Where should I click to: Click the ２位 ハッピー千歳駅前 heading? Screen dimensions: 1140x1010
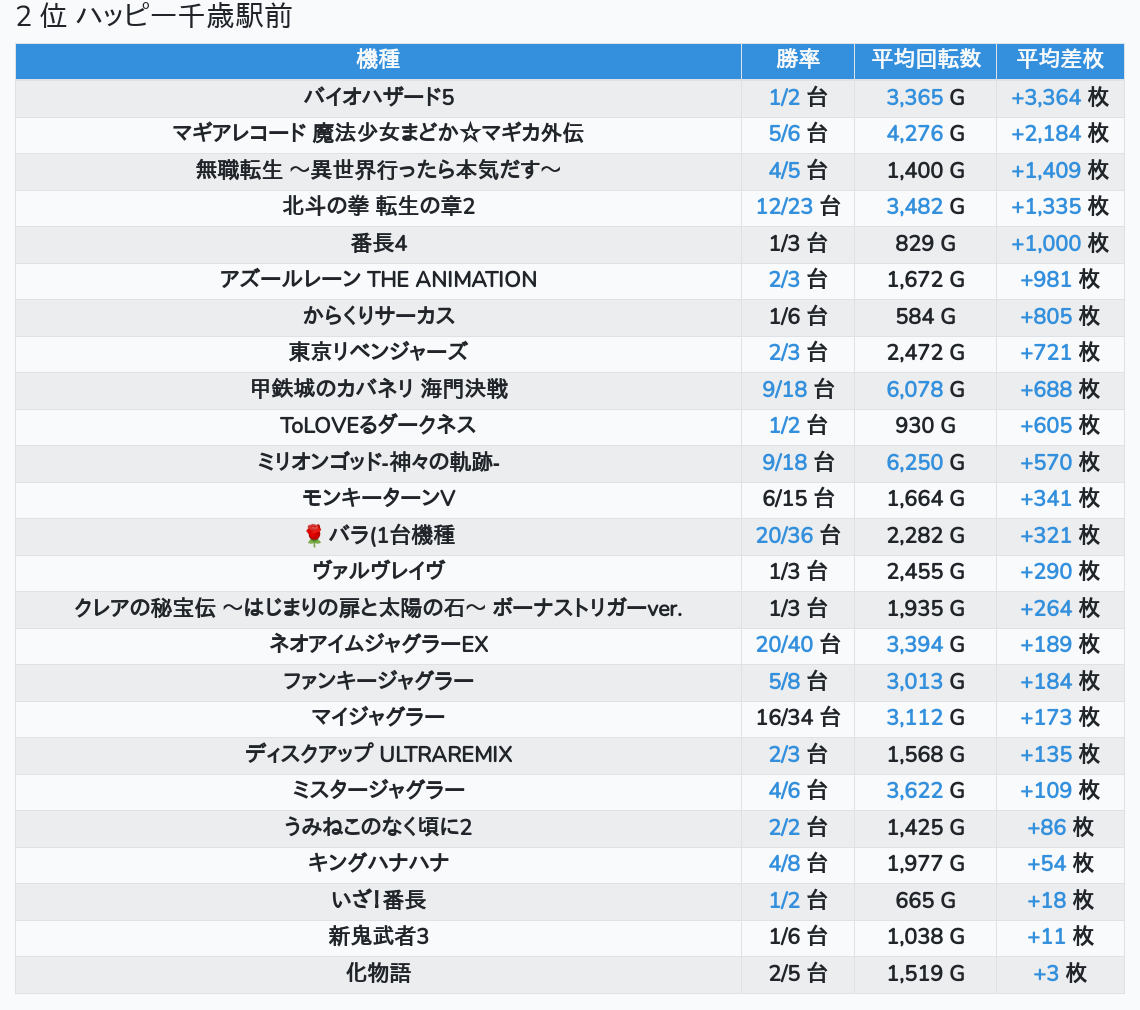coord(154,18)
